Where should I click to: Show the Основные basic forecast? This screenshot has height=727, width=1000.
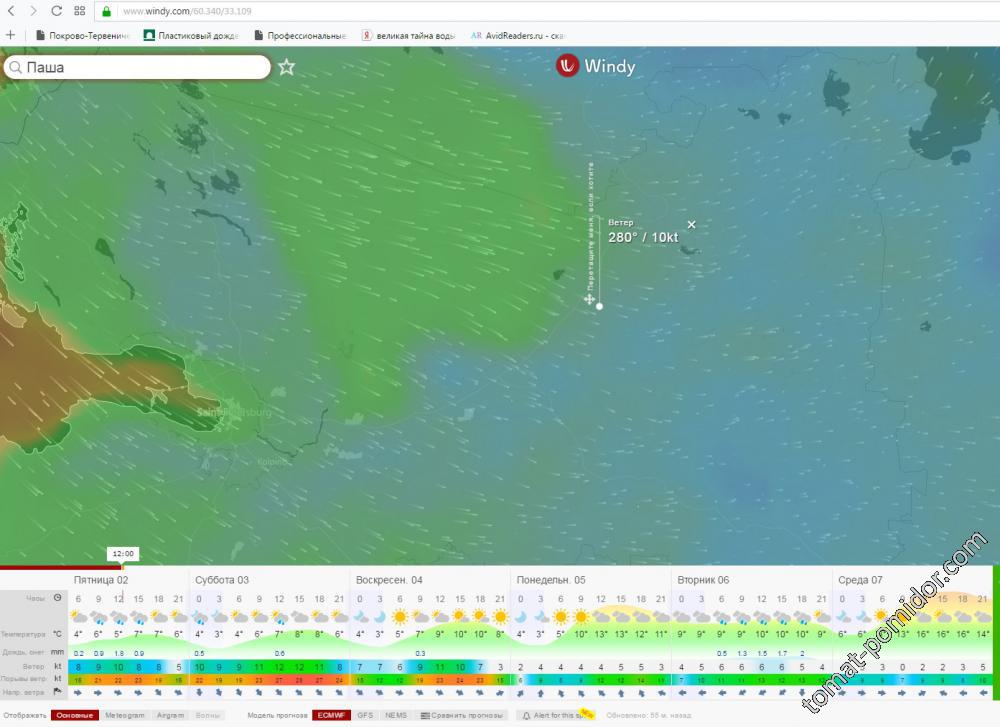[75, 715]
